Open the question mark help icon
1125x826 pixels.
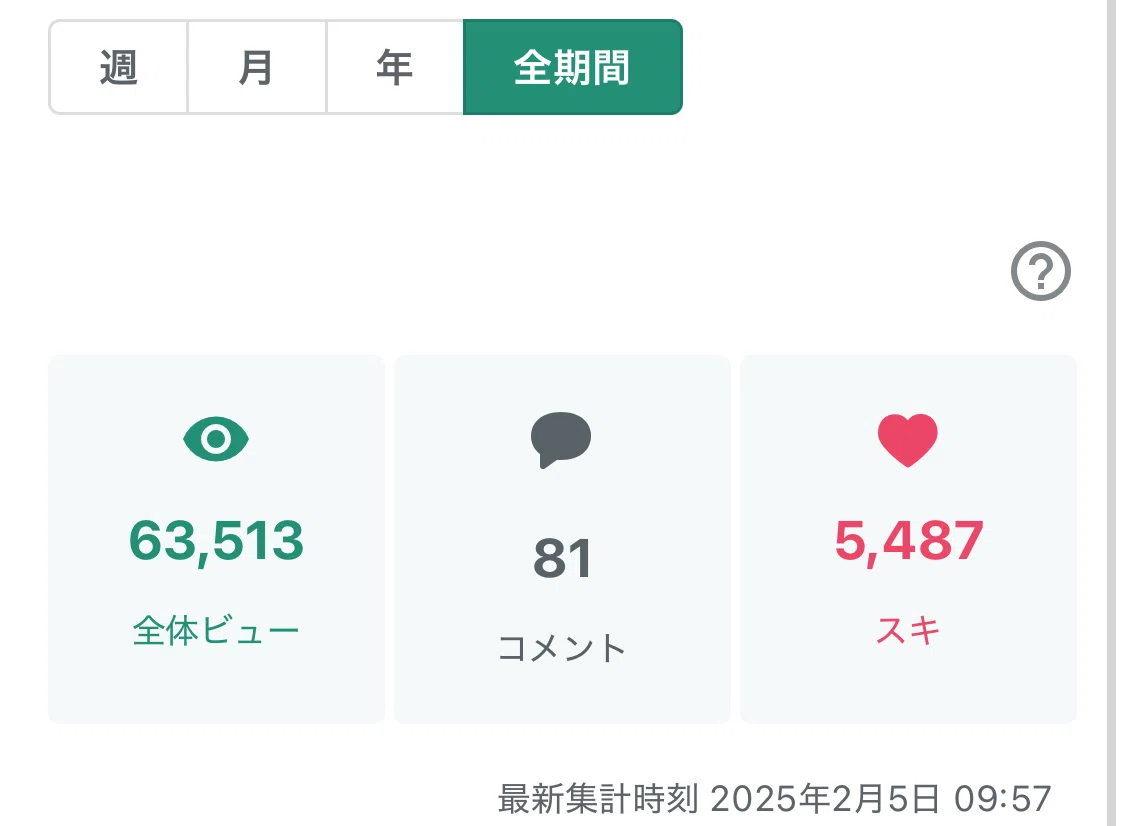(x=1040, y=271)
